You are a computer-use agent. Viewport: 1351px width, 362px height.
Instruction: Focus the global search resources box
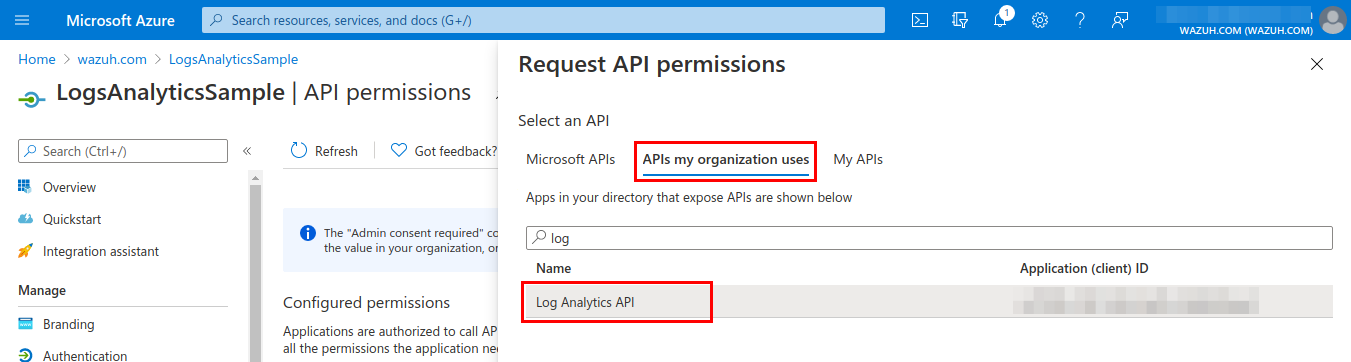543,20
